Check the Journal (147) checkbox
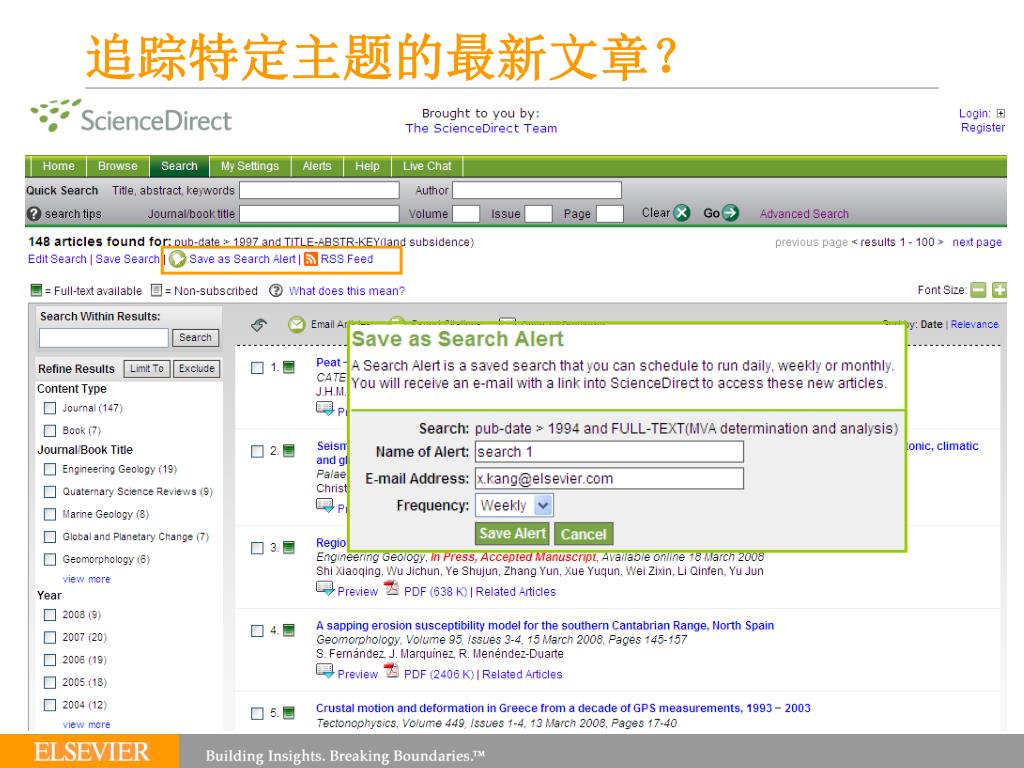 [x=50, y=408]
